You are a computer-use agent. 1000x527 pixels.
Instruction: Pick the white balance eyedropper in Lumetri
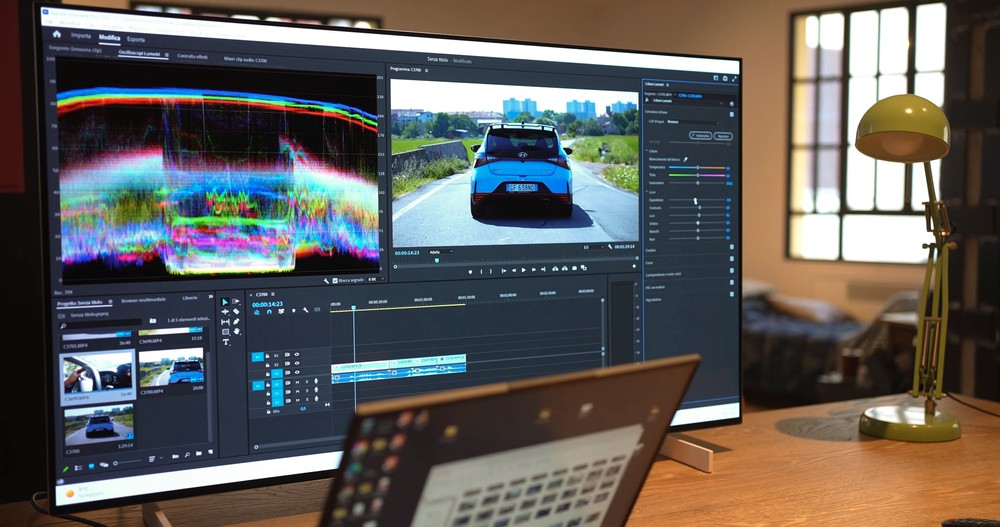pos(686,159)
